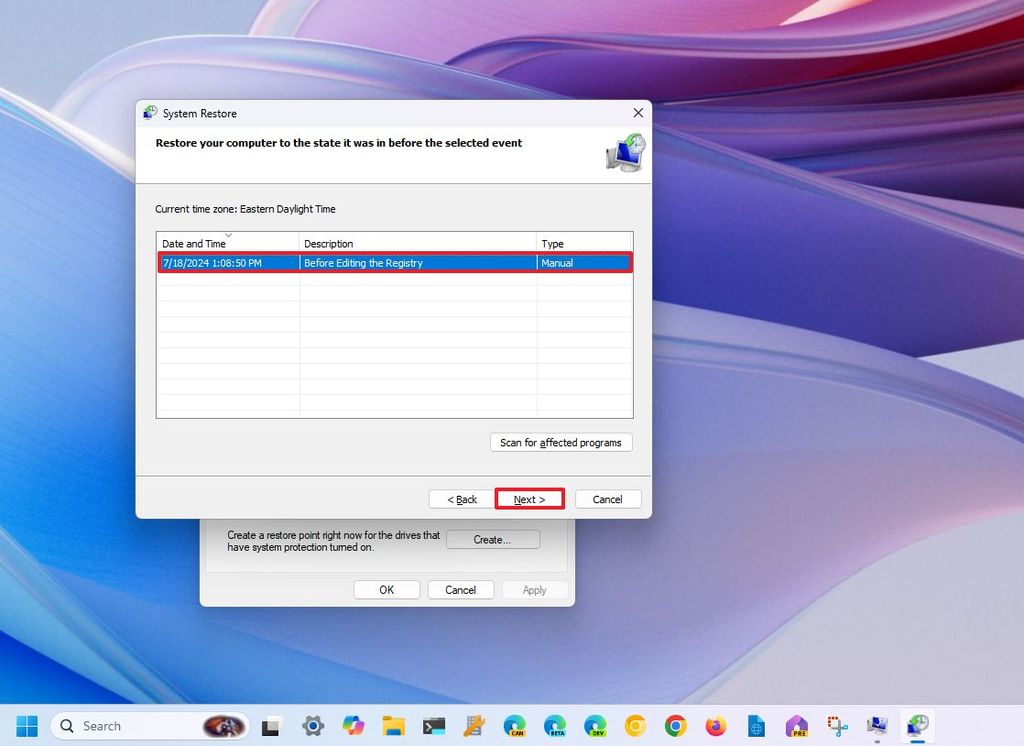Sort restore points by Date and Time
The width and height of the screenshot is (1024, 746).
196,243
